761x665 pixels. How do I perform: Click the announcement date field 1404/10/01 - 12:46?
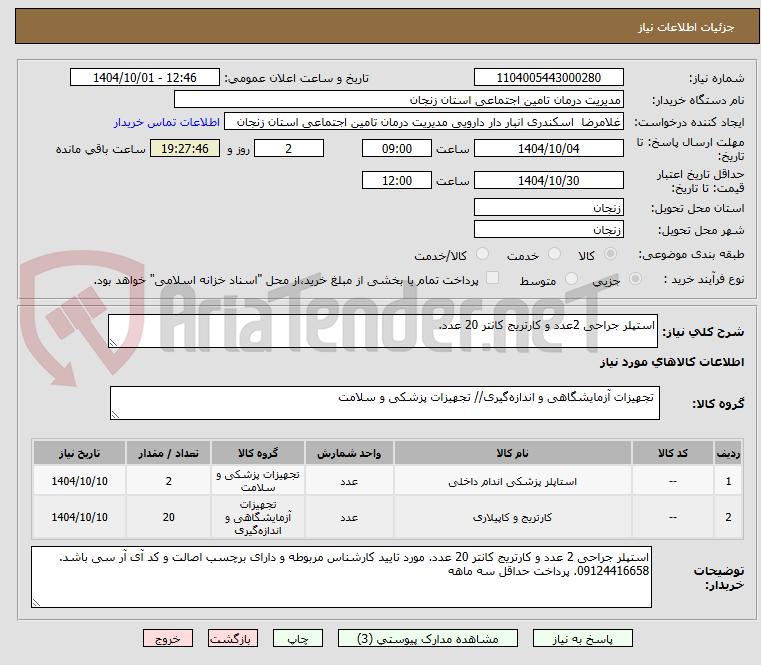145,78
